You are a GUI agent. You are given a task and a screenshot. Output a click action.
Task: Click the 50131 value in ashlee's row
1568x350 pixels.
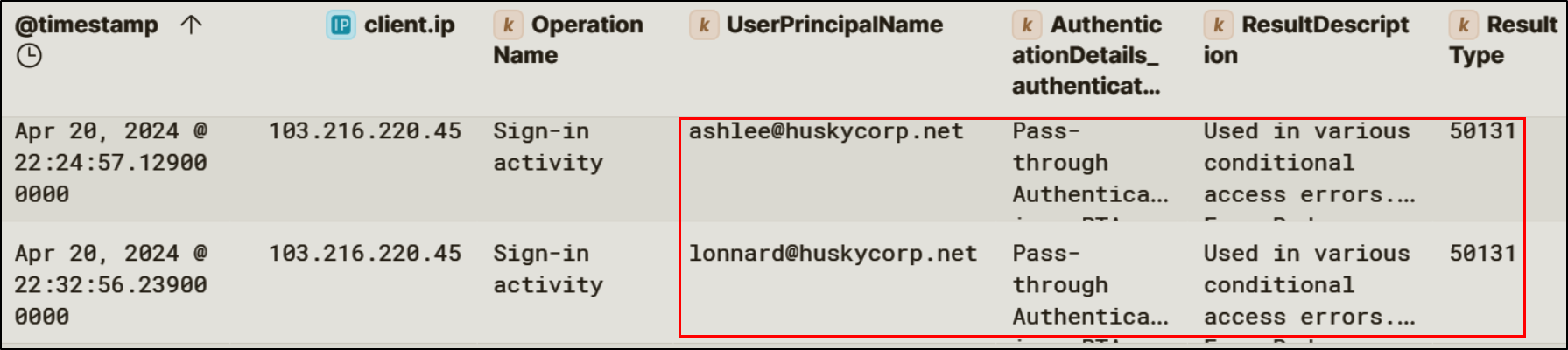point(1482,131)
